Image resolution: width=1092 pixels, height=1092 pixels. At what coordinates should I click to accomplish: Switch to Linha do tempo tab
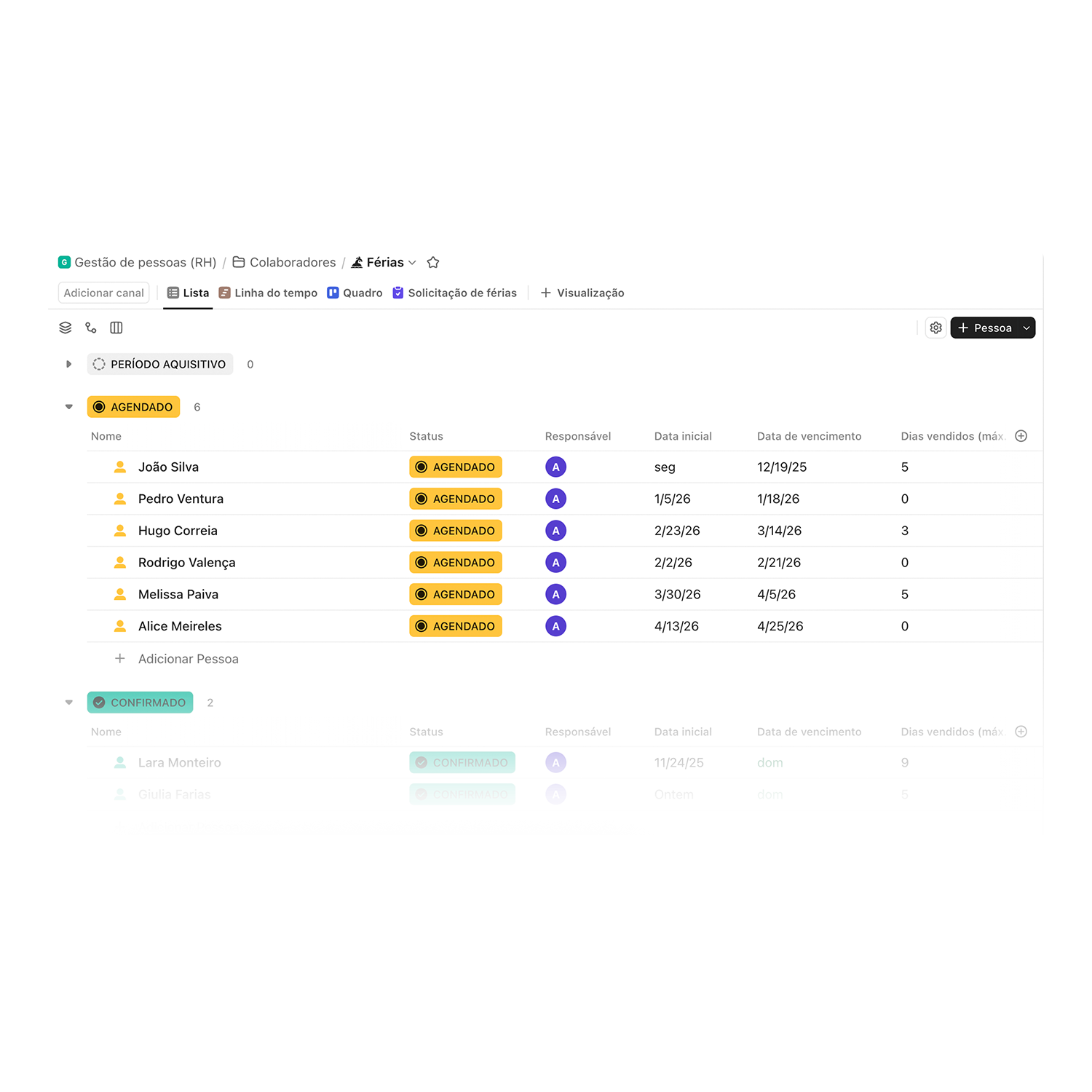pos(268,293)
